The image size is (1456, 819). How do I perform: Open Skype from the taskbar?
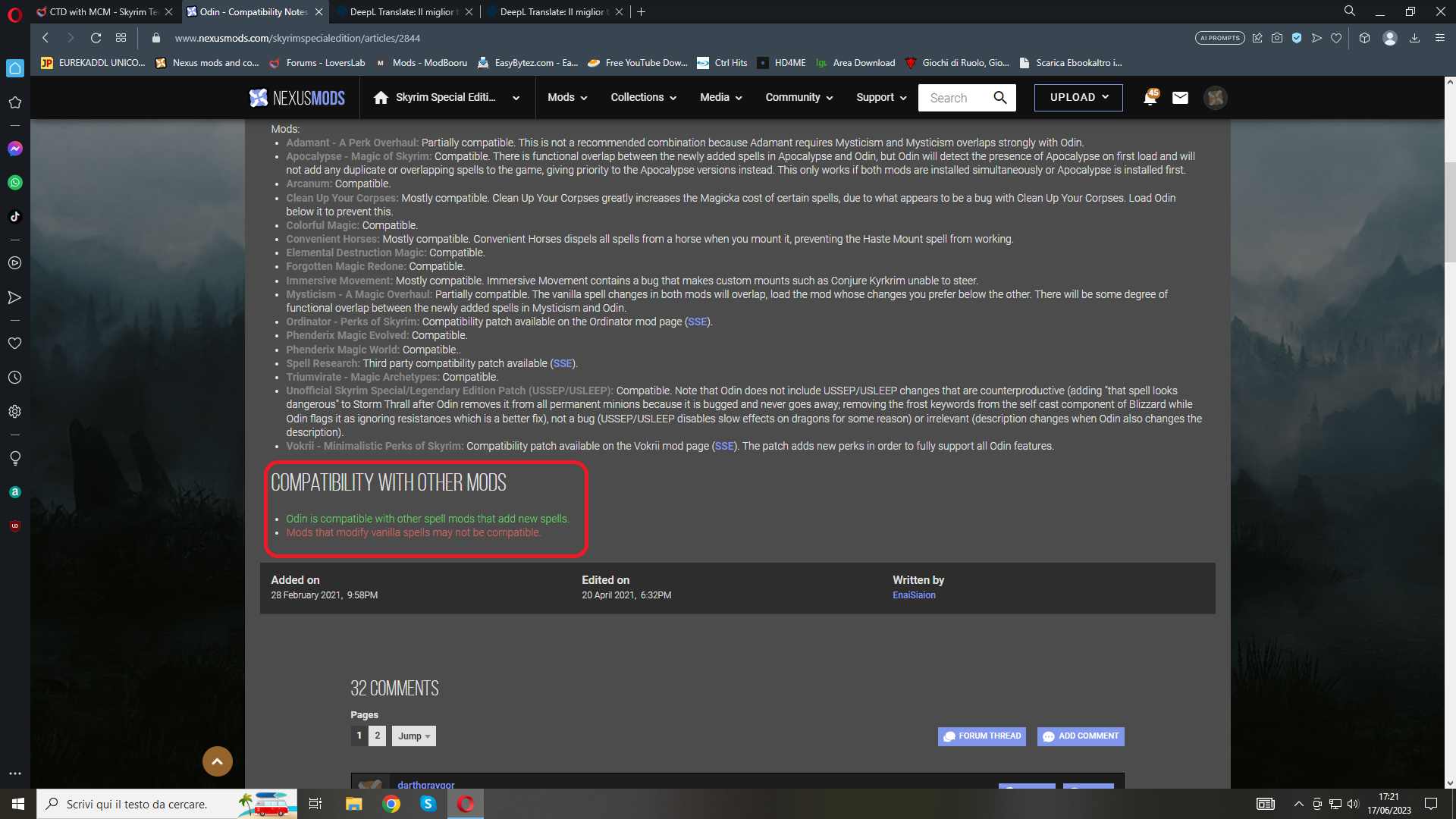(x=428, y=804)
